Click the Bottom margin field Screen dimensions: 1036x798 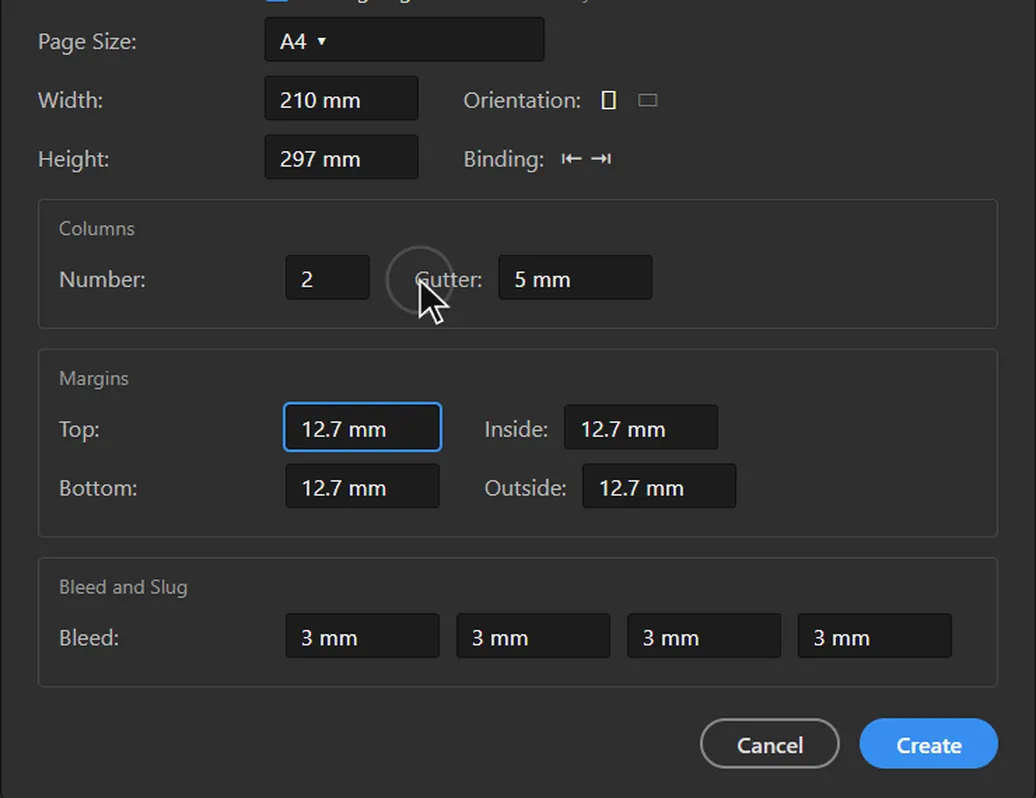click(x=362, y=487)
